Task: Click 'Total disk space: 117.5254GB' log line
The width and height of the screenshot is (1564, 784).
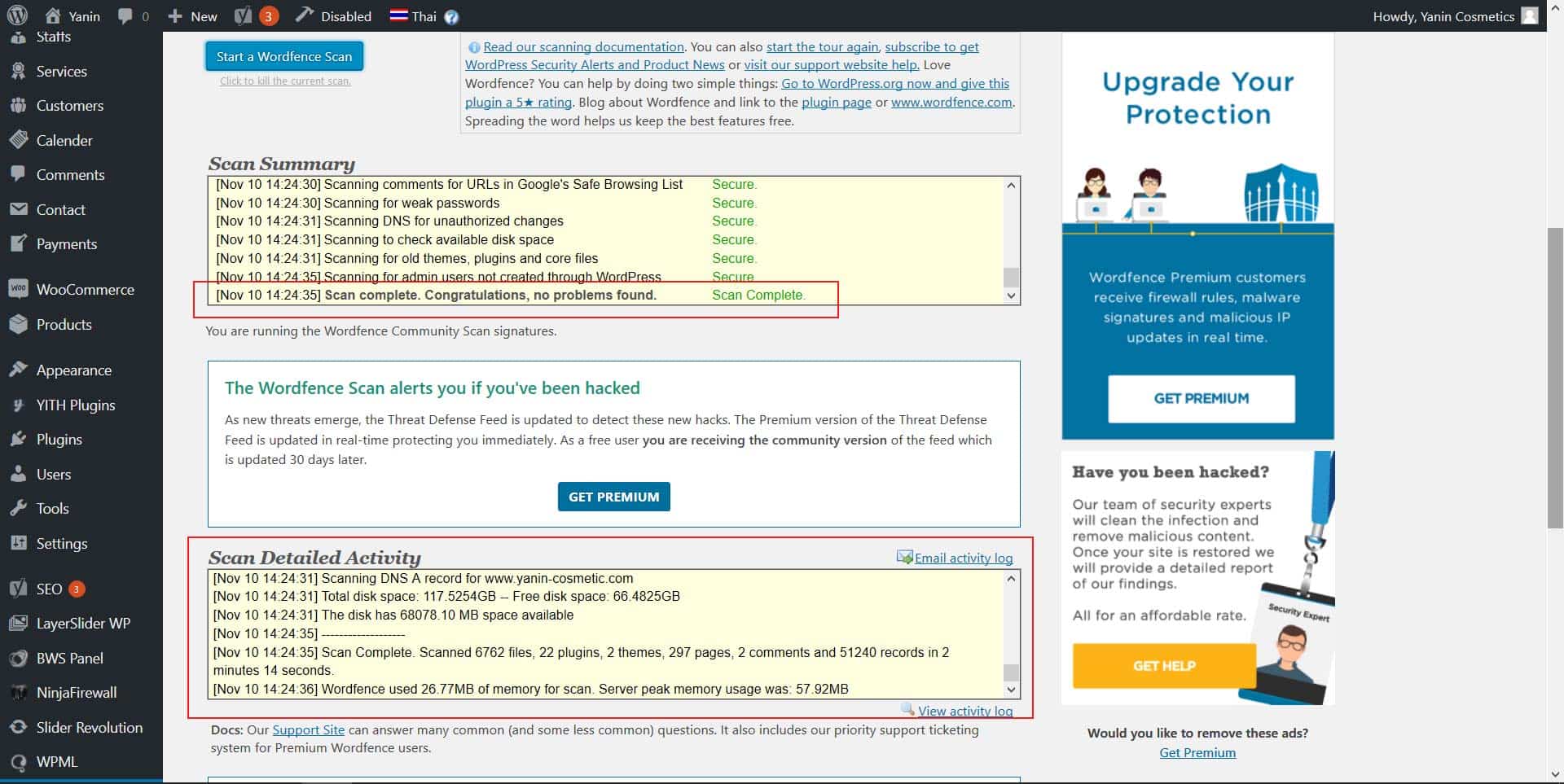Action: (x=446, y=596)
